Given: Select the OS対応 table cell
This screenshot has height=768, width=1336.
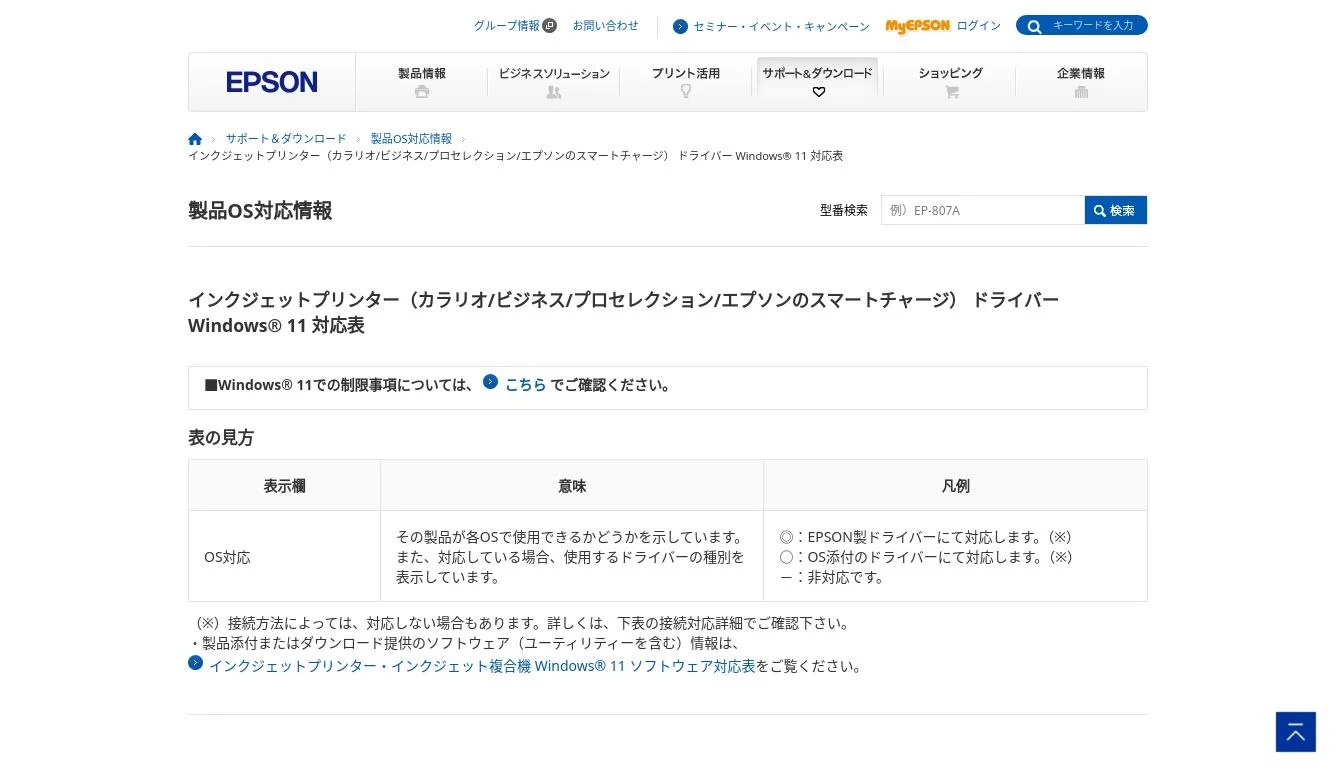Looking at the screenshot, I should click(x=284, y=557).
